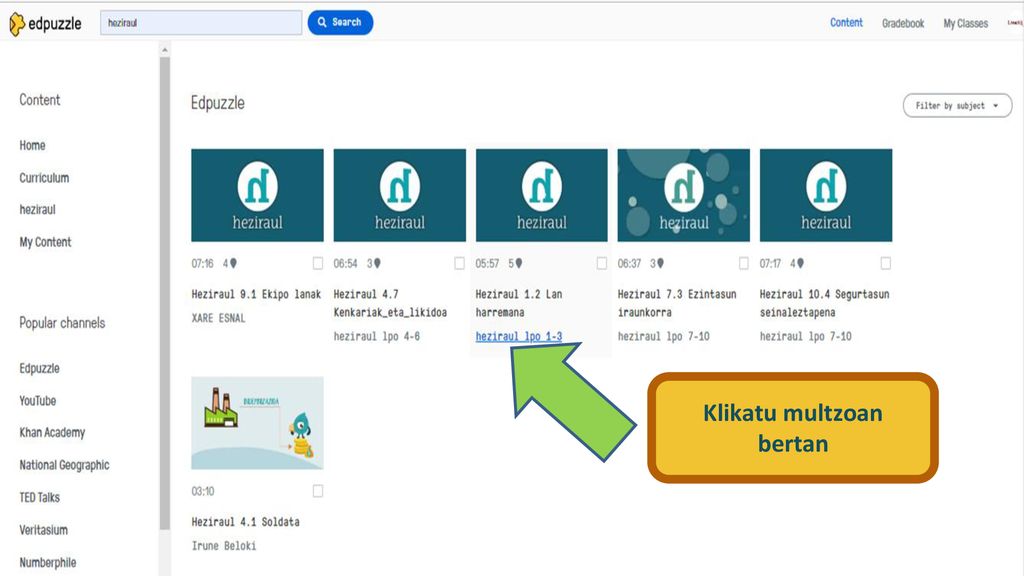This screenshot has width=1024, height=576.
Task: Open Curriculum in the sidebar
Action: click(x=44, y=178)
